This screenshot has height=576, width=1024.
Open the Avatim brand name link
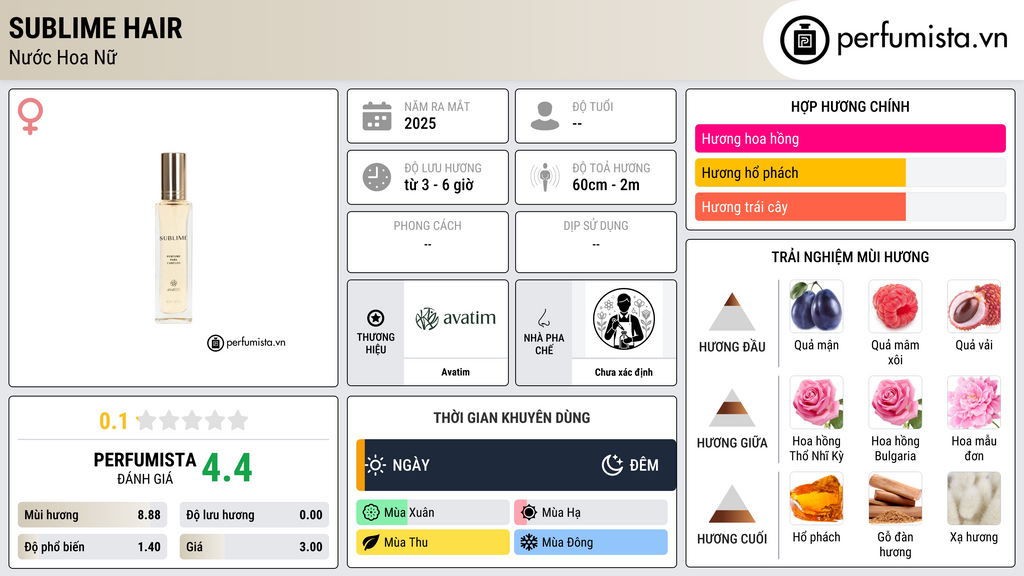pos(455,372)
